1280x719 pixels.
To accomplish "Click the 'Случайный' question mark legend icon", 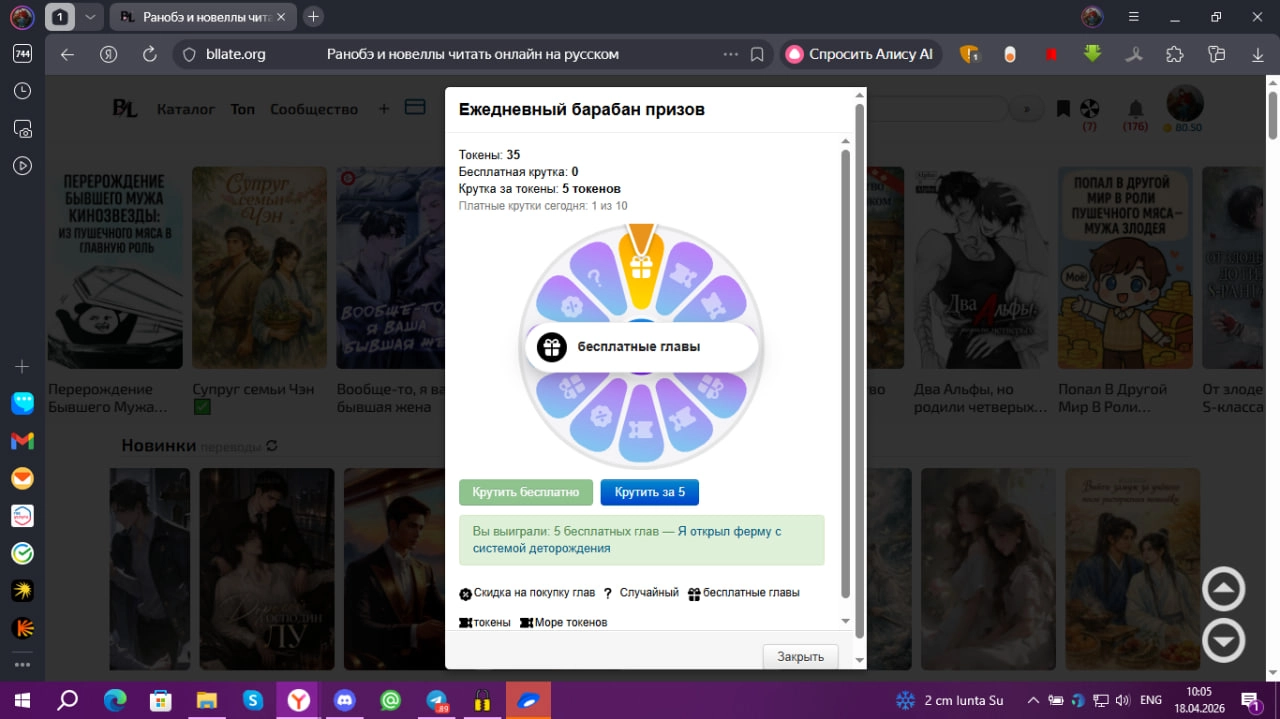I will pos(608,593).
